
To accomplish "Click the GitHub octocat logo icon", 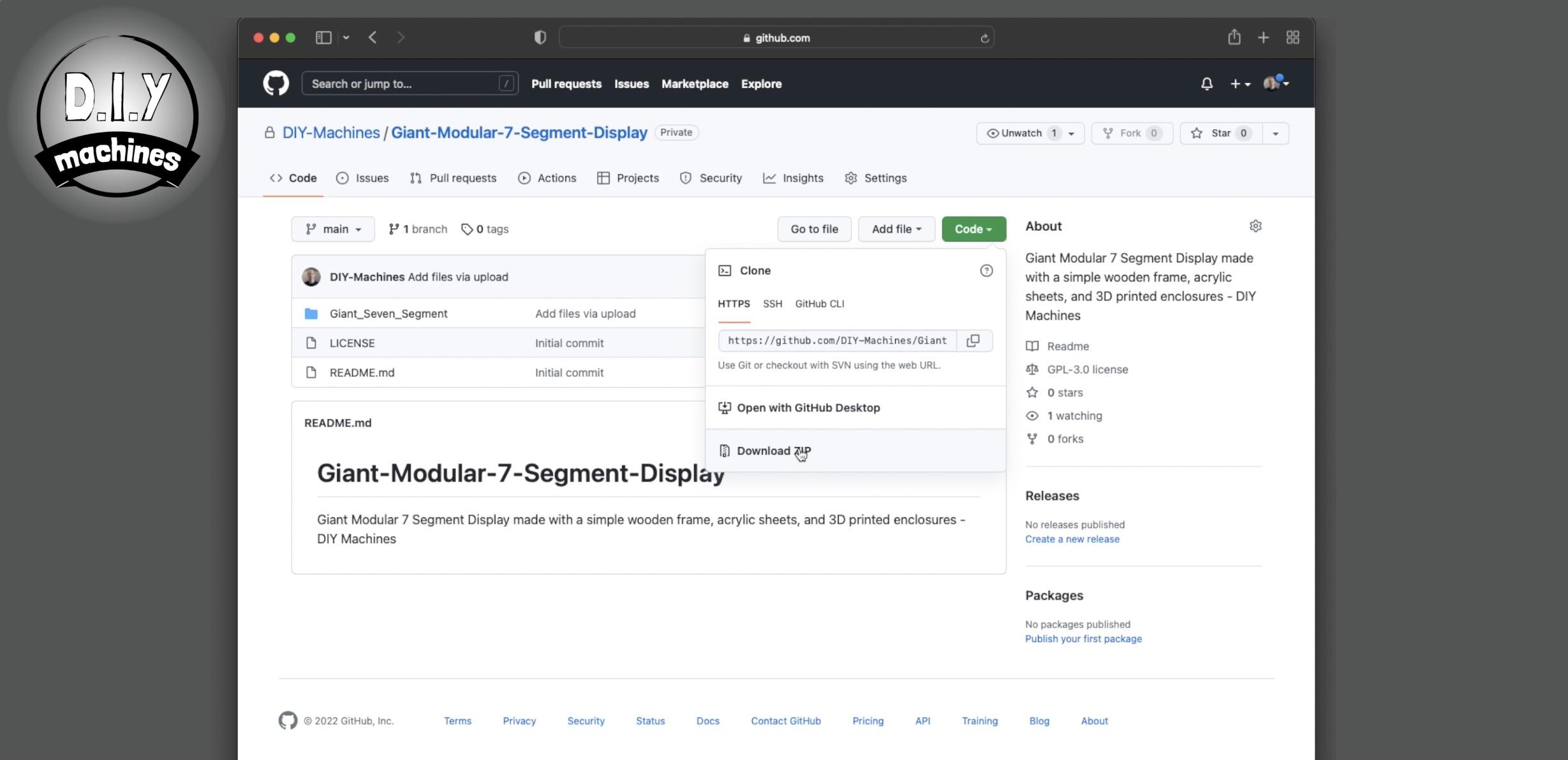I will 277,83.
